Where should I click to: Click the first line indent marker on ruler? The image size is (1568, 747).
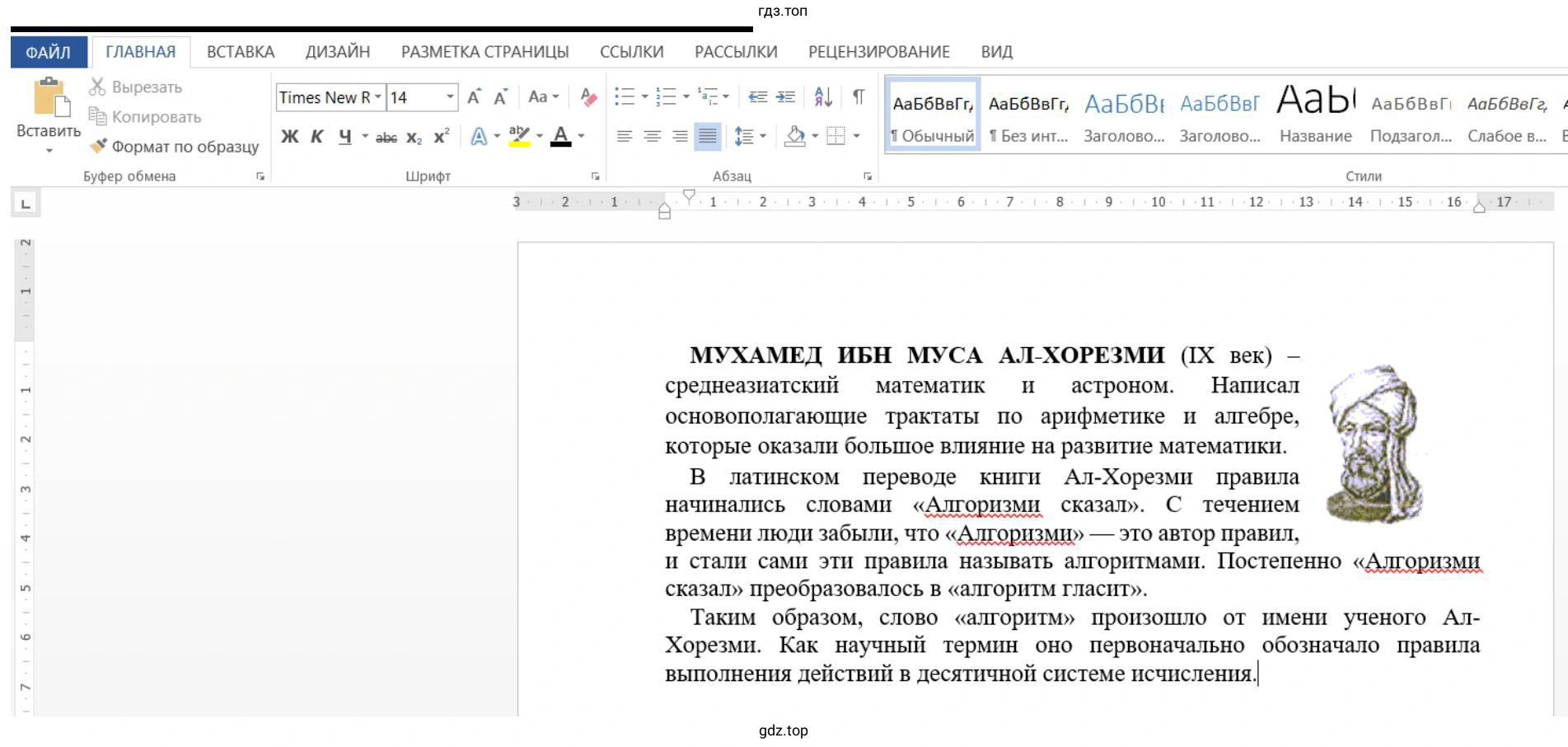(x=689, y=195)
